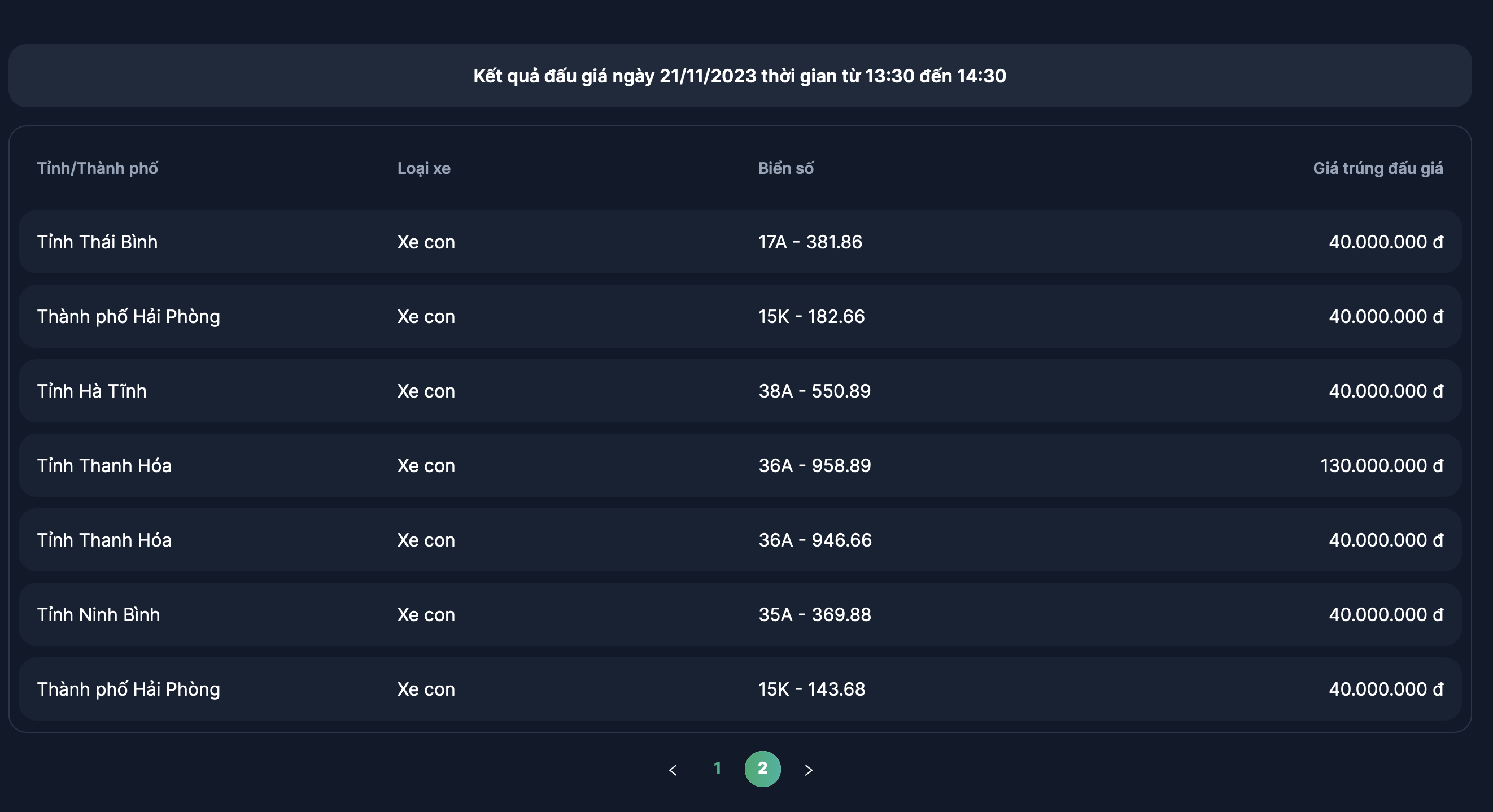Click plate number 38A - 550.89
The height and width of the screenshot is (812, 1493).
[814, 391]
